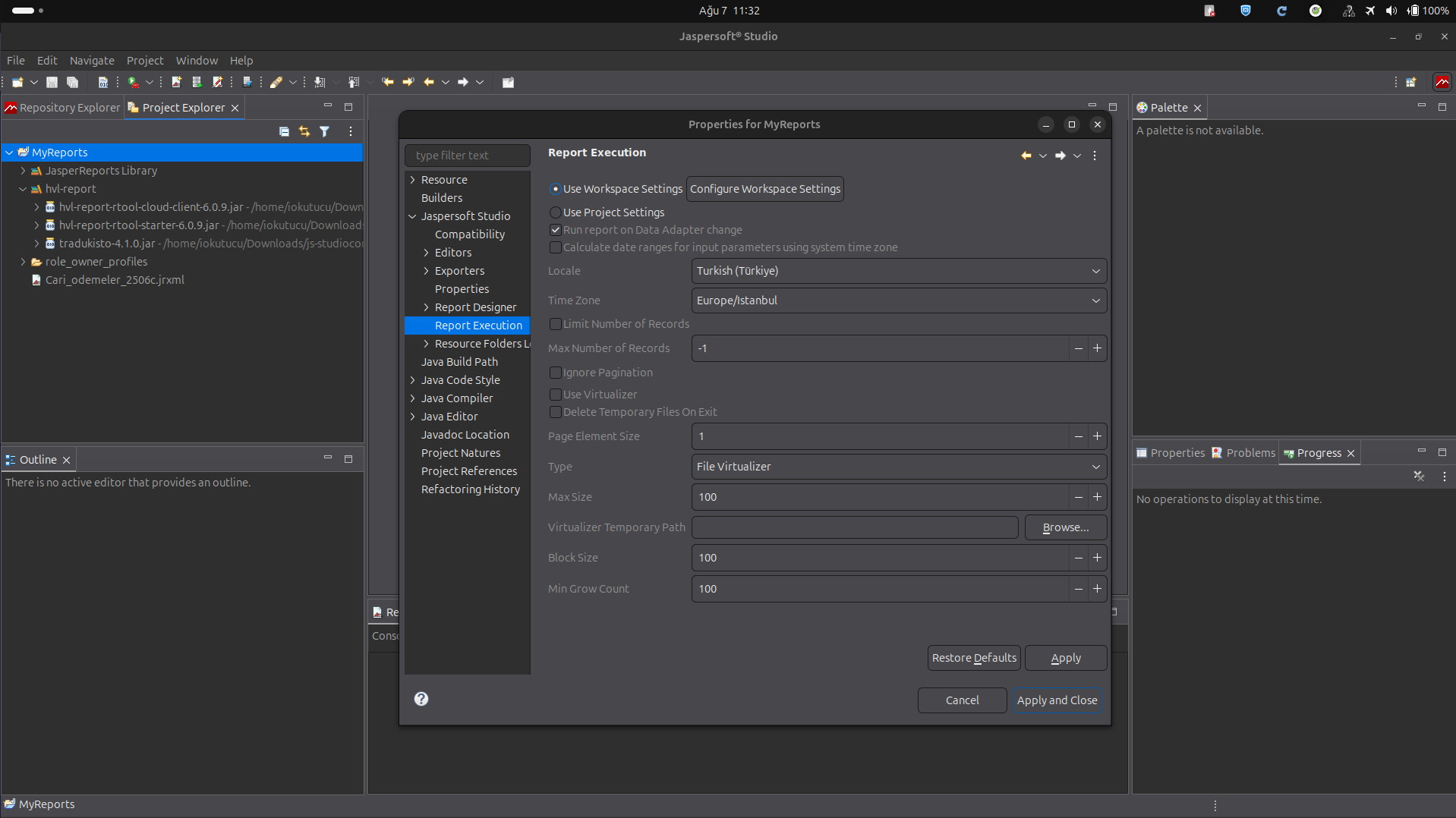This screenshot has width=1456, height=818.
Task: Click the highlighter pen toolbar icon
Action: point(276,82)
